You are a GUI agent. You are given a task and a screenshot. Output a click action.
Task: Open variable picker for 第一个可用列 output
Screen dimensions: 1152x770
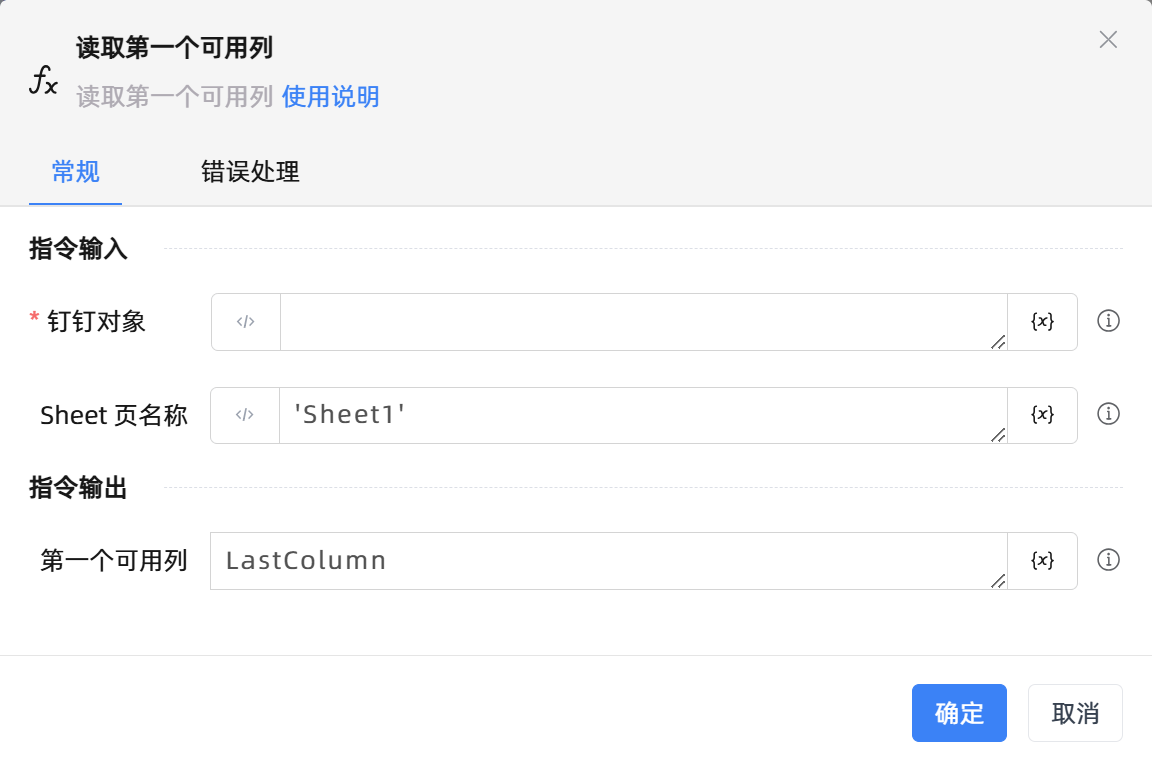point(1042,561)
